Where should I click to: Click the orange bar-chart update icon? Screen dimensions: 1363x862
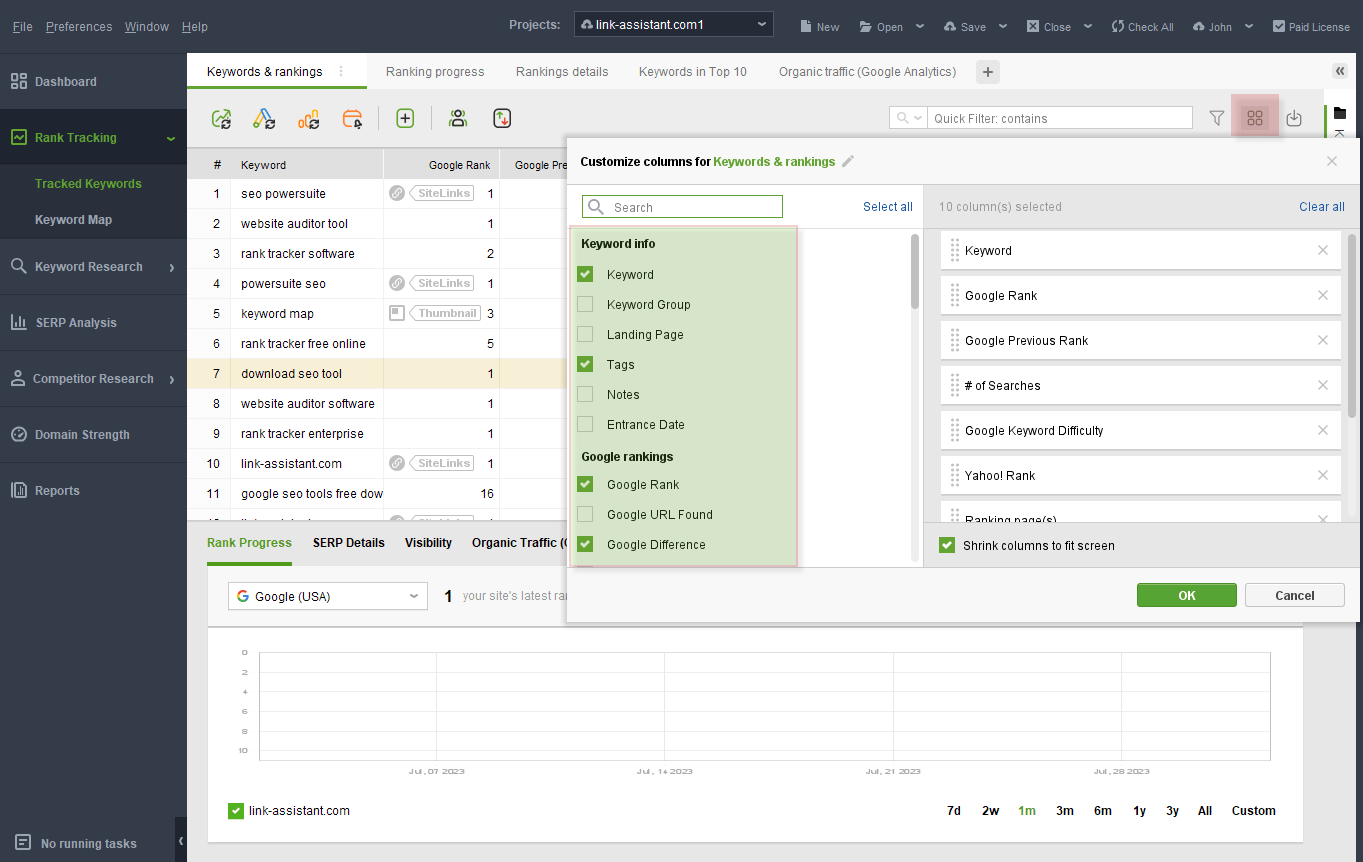(x=309, y=119)
